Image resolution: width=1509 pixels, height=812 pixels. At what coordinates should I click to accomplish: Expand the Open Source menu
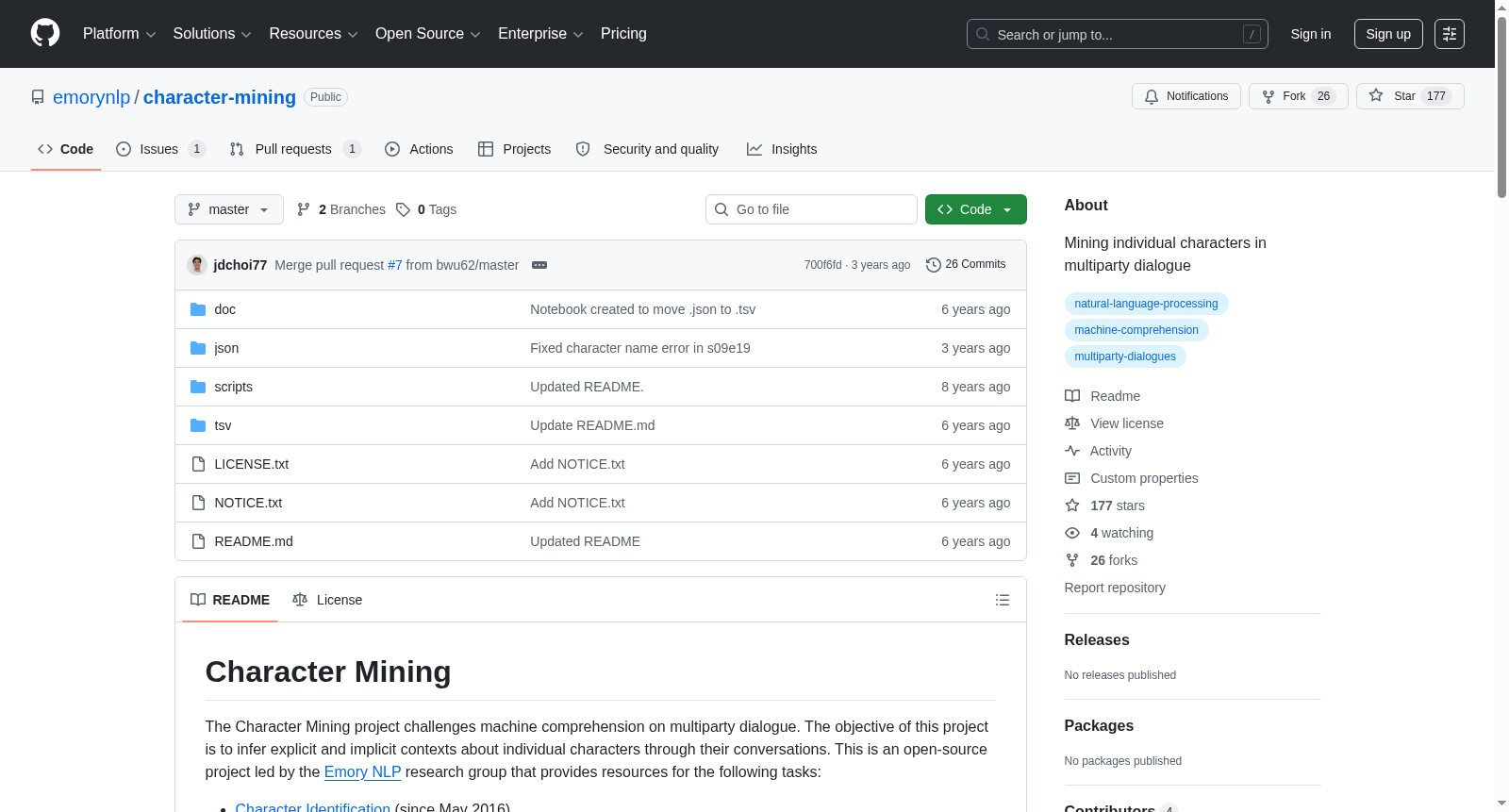(x=428, y=34)
